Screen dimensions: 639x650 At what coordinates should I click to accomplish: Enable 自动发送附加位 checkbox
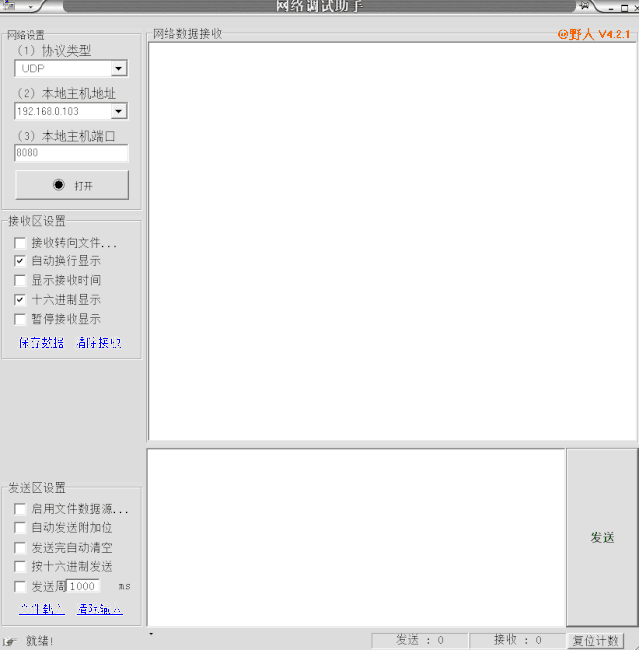pyautogui.click(x=20, y=527)
